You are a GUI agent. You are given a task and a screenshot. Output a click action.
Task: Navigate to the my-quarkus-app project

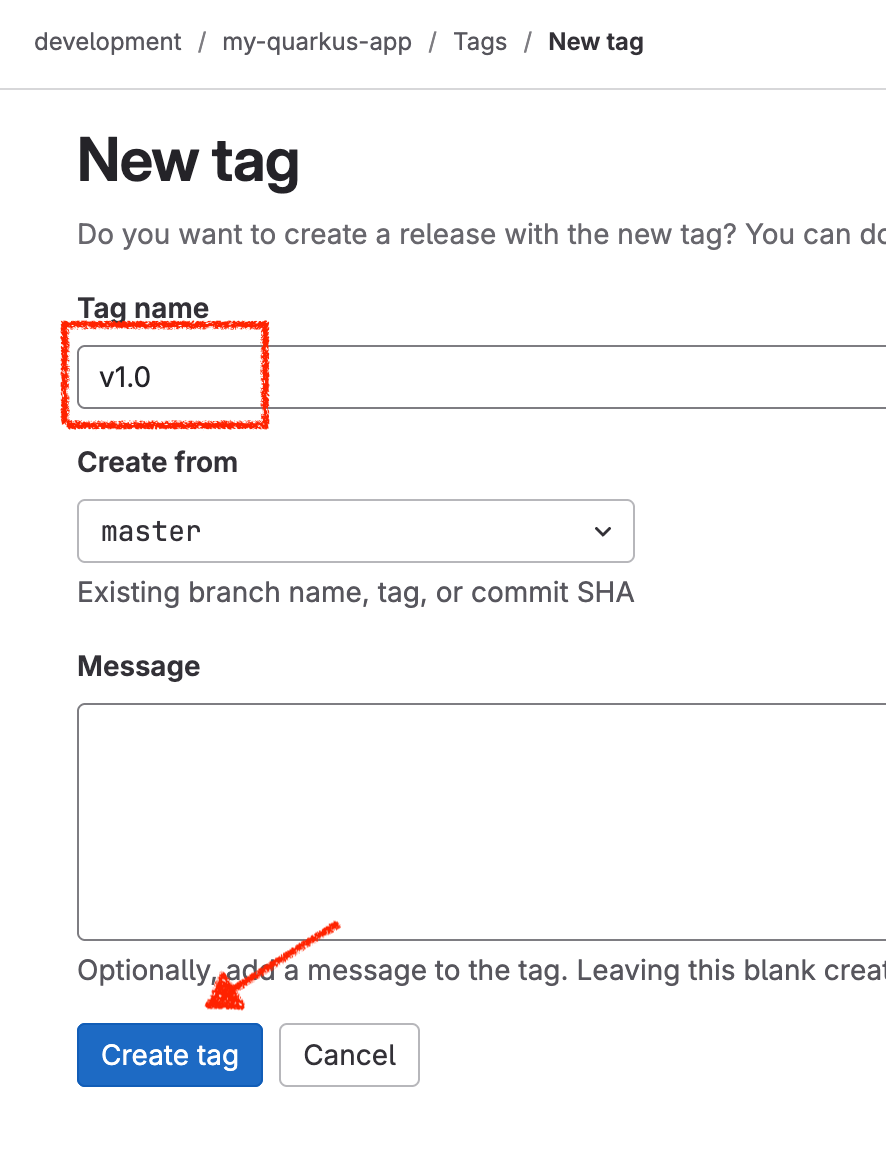(317, 42)
